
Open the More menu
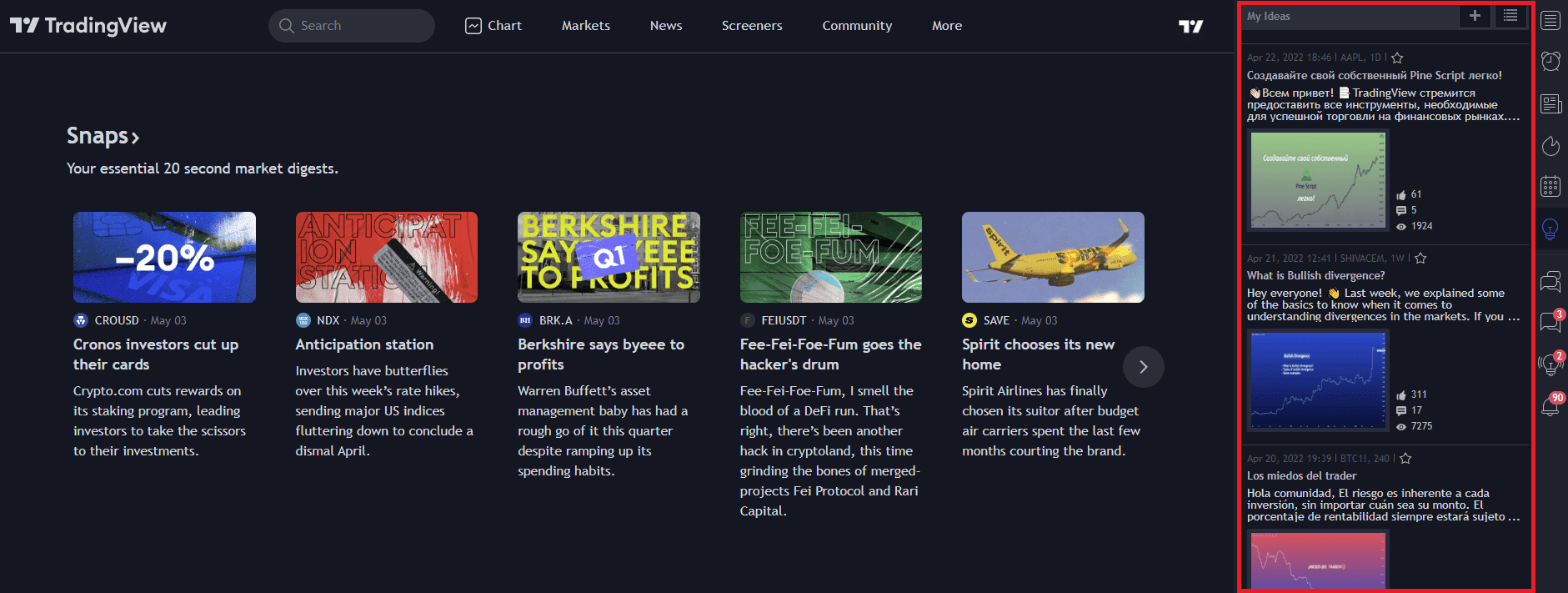coord(947,26)
